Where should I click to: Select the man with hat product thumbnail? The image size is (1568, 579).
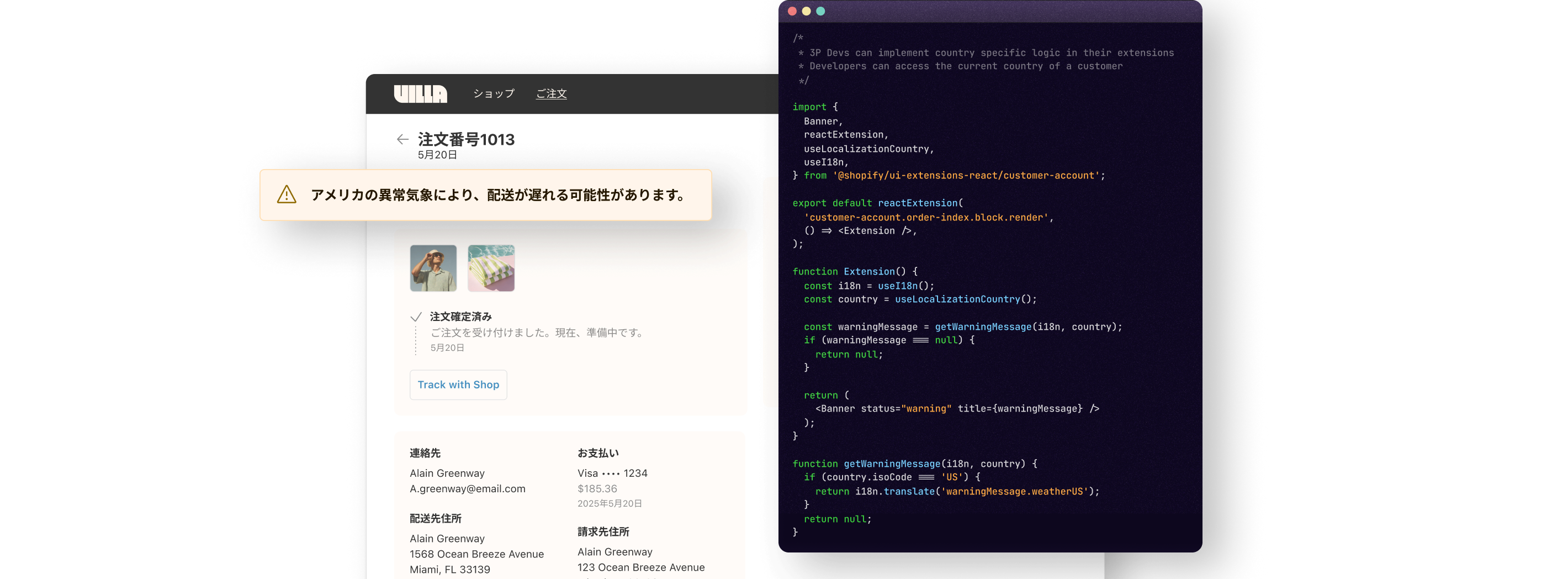[433, 269]
